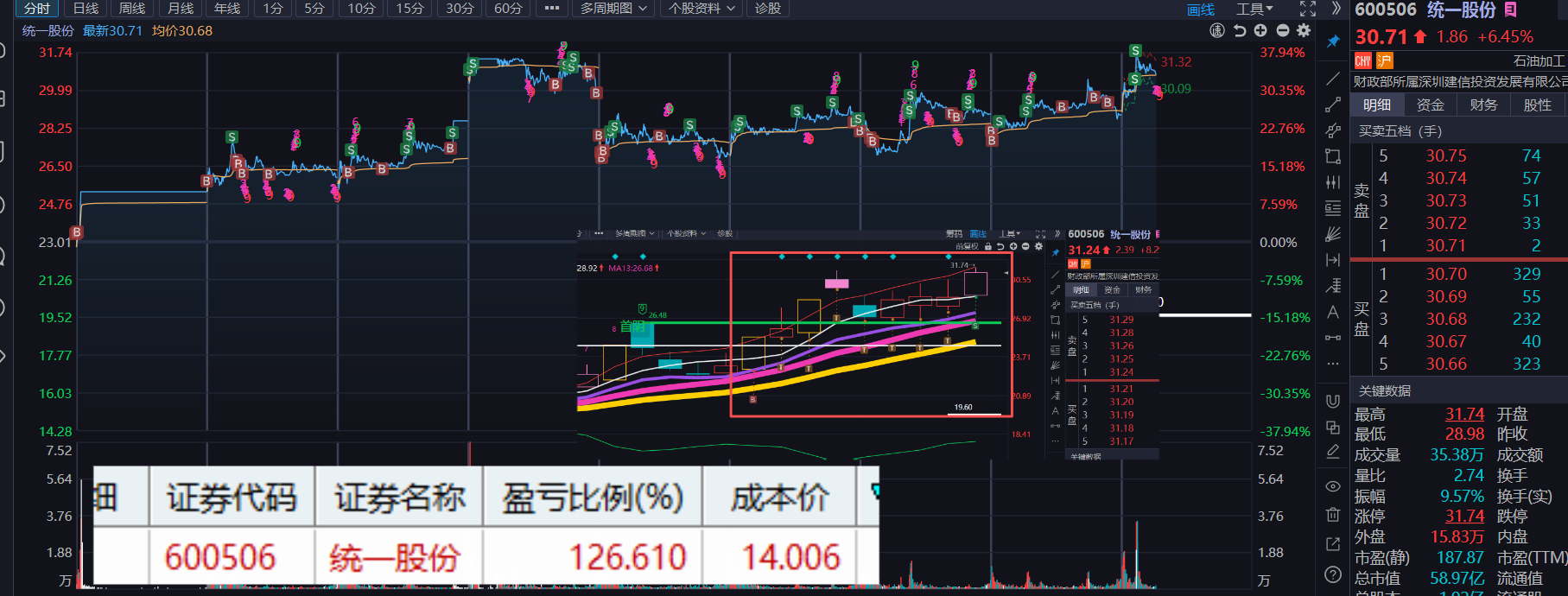
Task: Click the embedded K-line chart thumbnail
Action: coord(868,343)
